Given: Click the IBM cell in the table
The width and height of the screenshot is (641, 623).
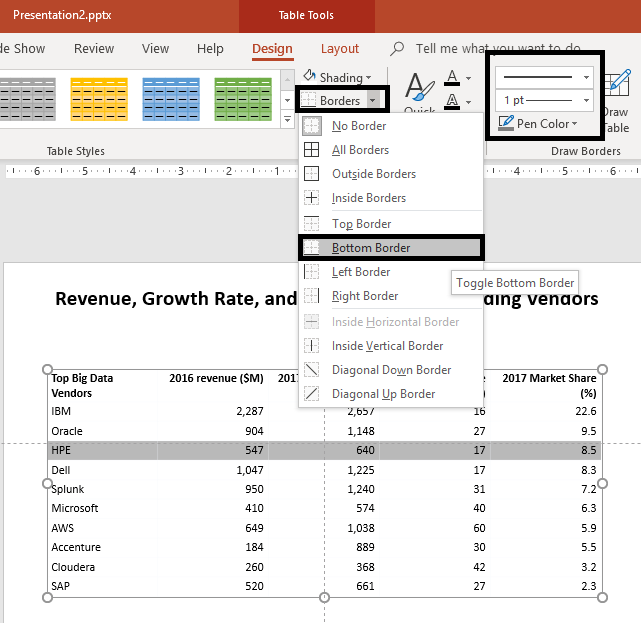Looking at the screenshot, I should point(103,411).
